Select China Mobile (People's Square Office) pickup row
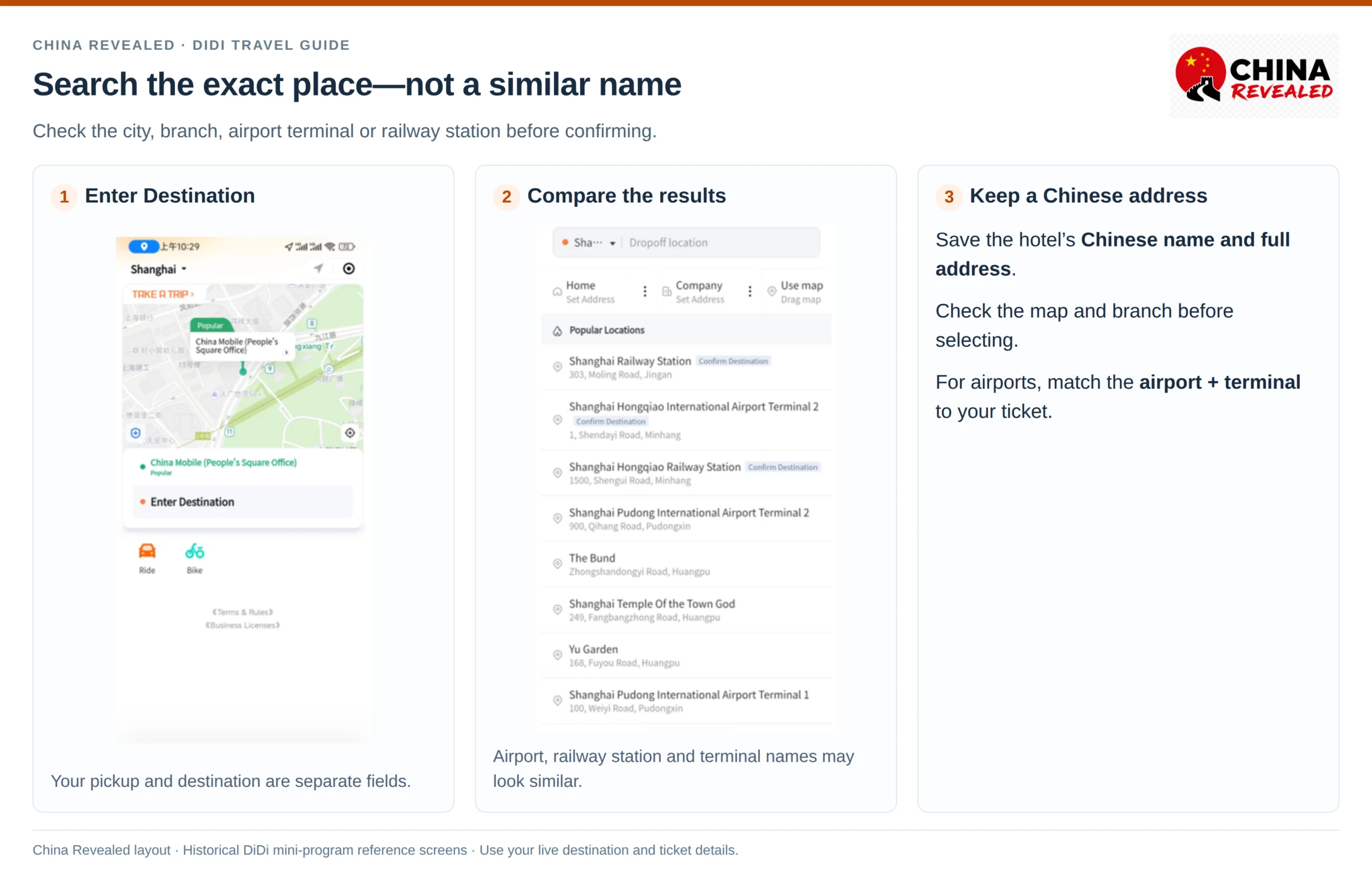The width and height of the screenshot is (1372, 883). pos(243,466)
